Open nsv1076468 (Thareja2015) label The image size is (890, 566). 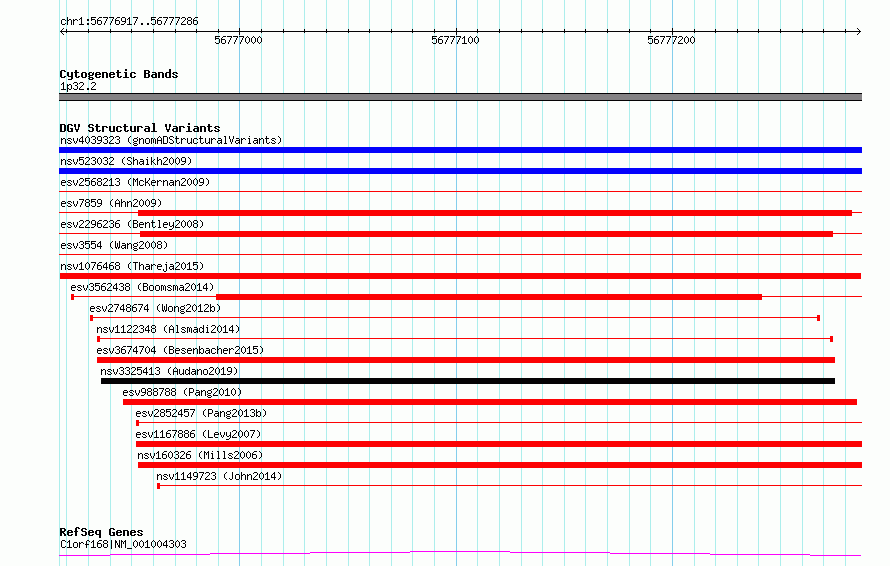pyautogui.click(x=132, y=266)
